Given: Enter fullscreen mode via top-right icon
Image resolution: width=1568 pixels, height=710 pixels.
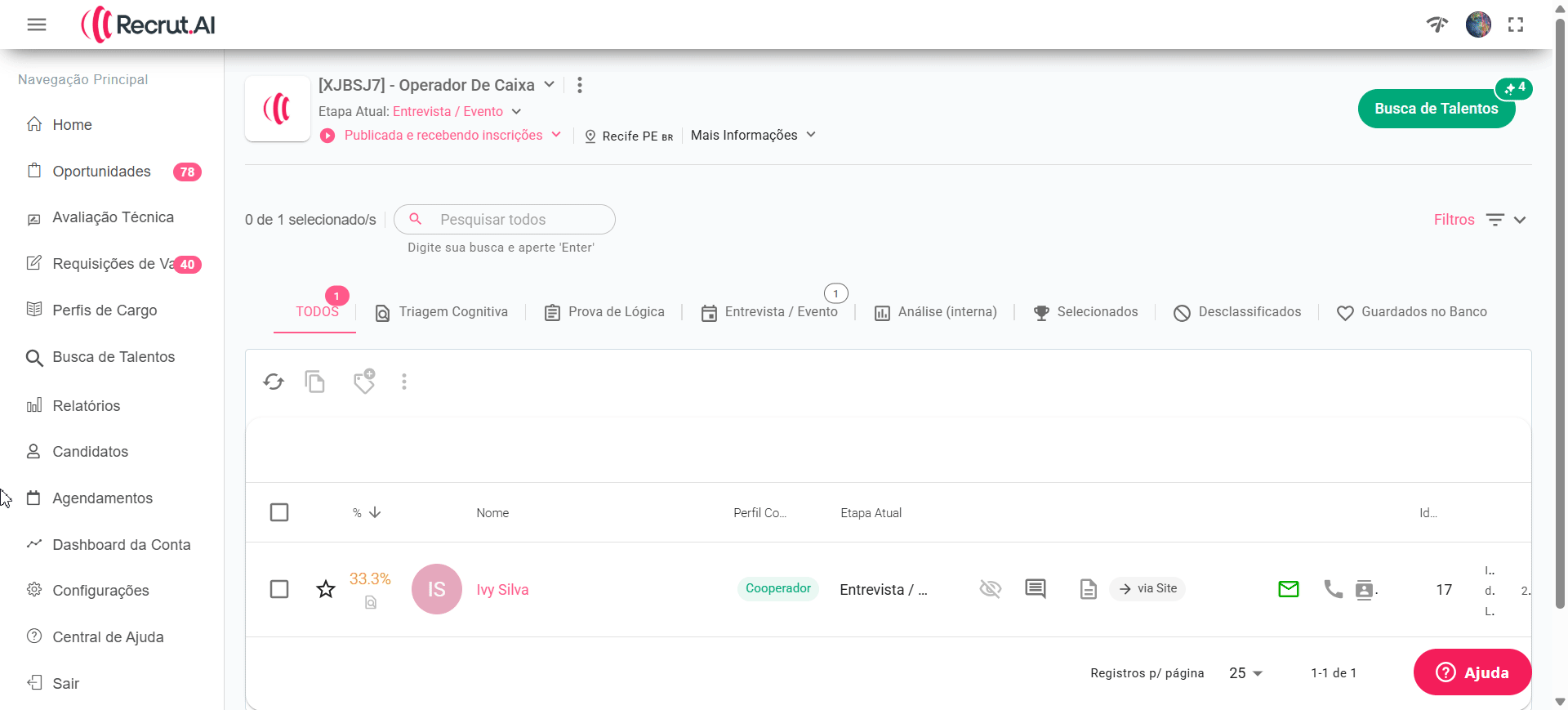Looking at the screenshot, I should (x=1516, y=25).
